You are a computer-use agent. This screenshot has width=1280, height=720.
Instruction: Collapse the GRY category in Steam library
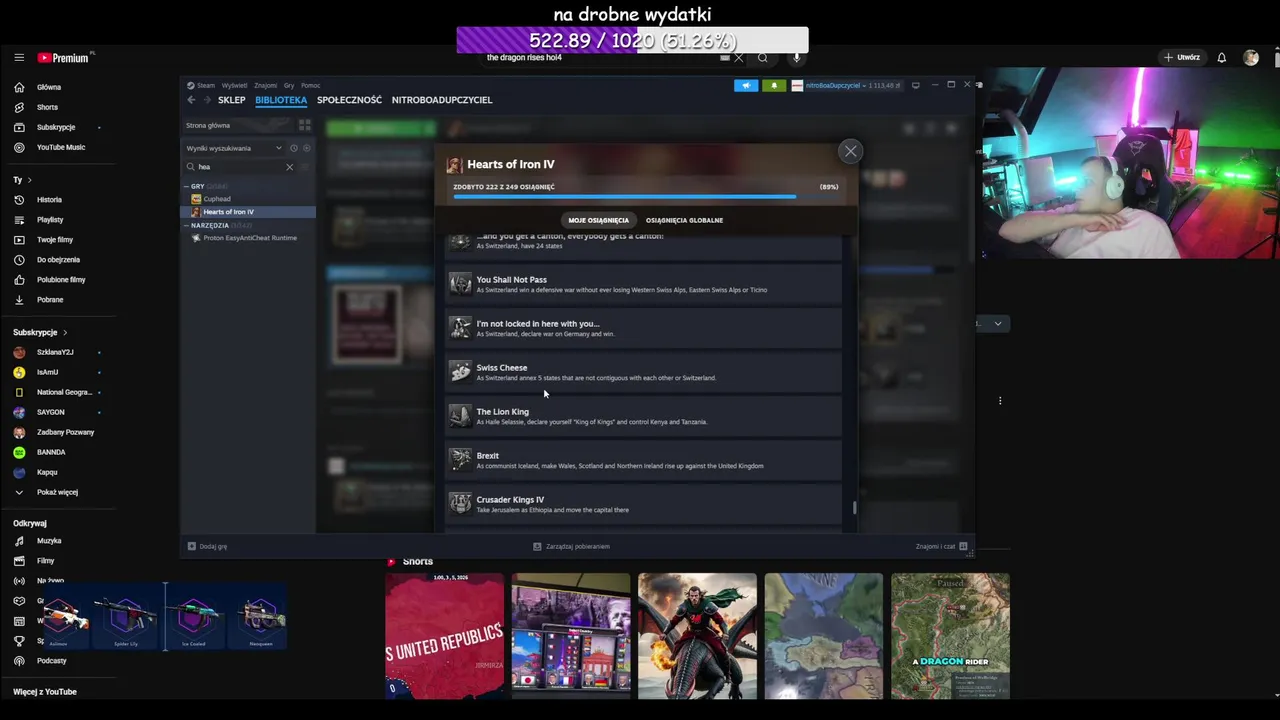click(x=186, y=186)
